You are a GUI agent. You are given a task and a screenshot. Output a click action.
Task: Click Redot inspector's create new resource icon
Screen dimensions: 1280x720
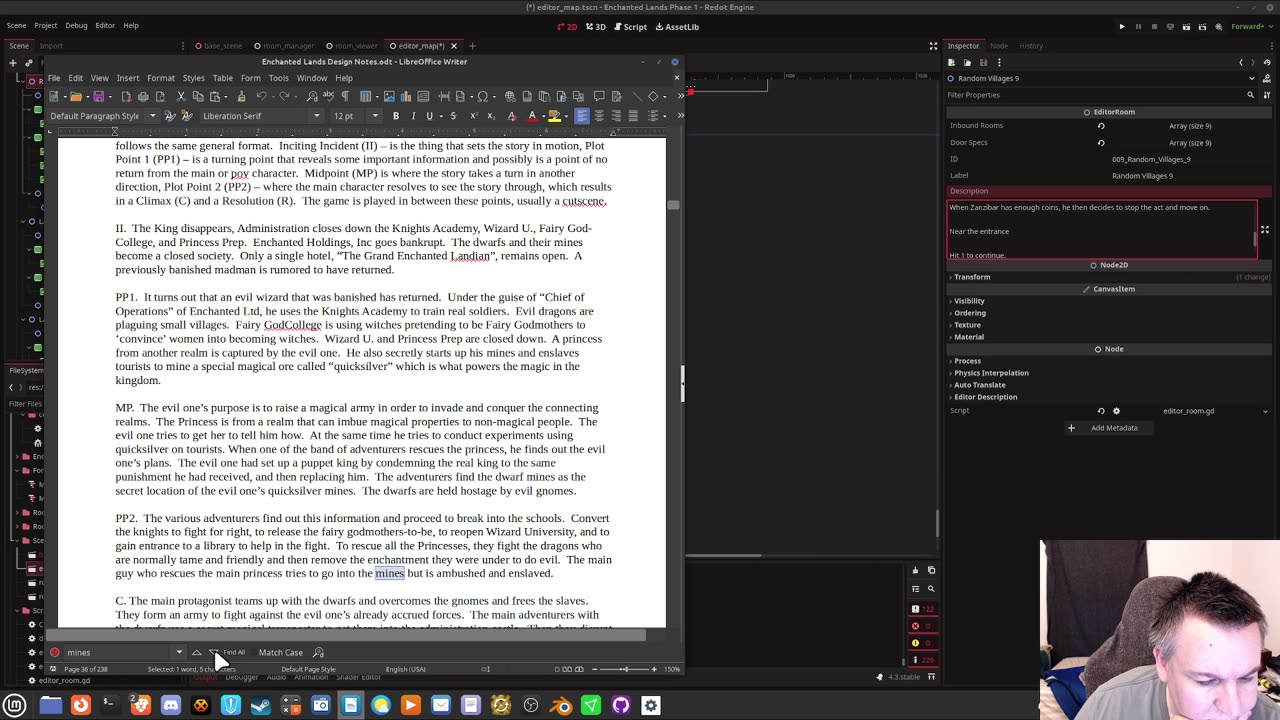[x=953, y=62]
